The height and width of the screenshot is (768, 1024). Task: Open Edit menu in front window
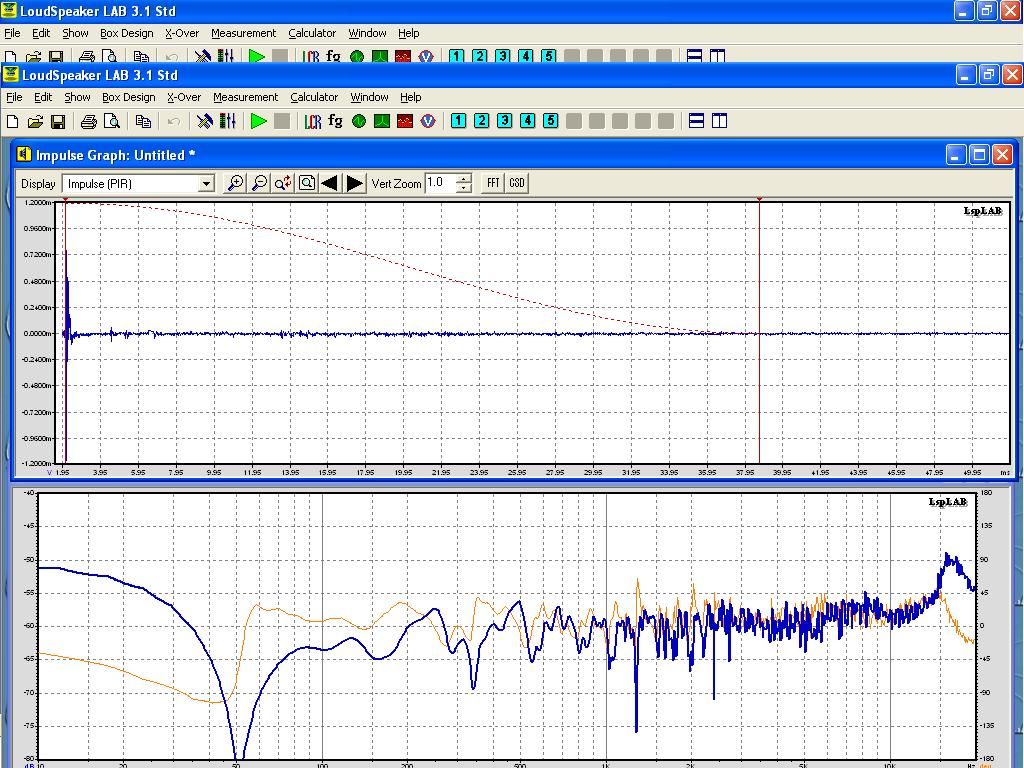pyautogui.click(x=43, y=97)
